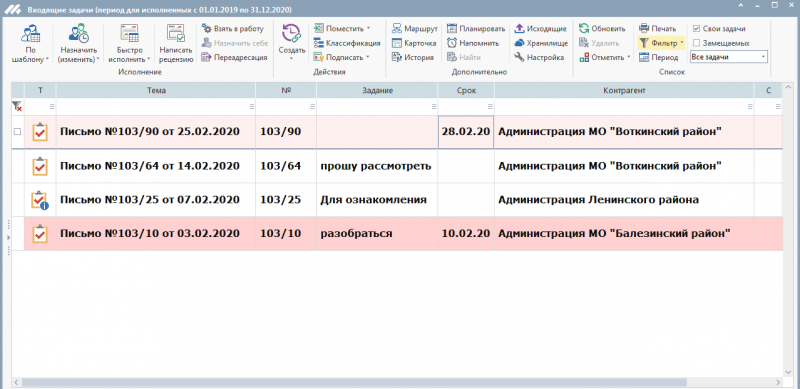Select Письмо №103/25 от 07.02.2020

150,200
